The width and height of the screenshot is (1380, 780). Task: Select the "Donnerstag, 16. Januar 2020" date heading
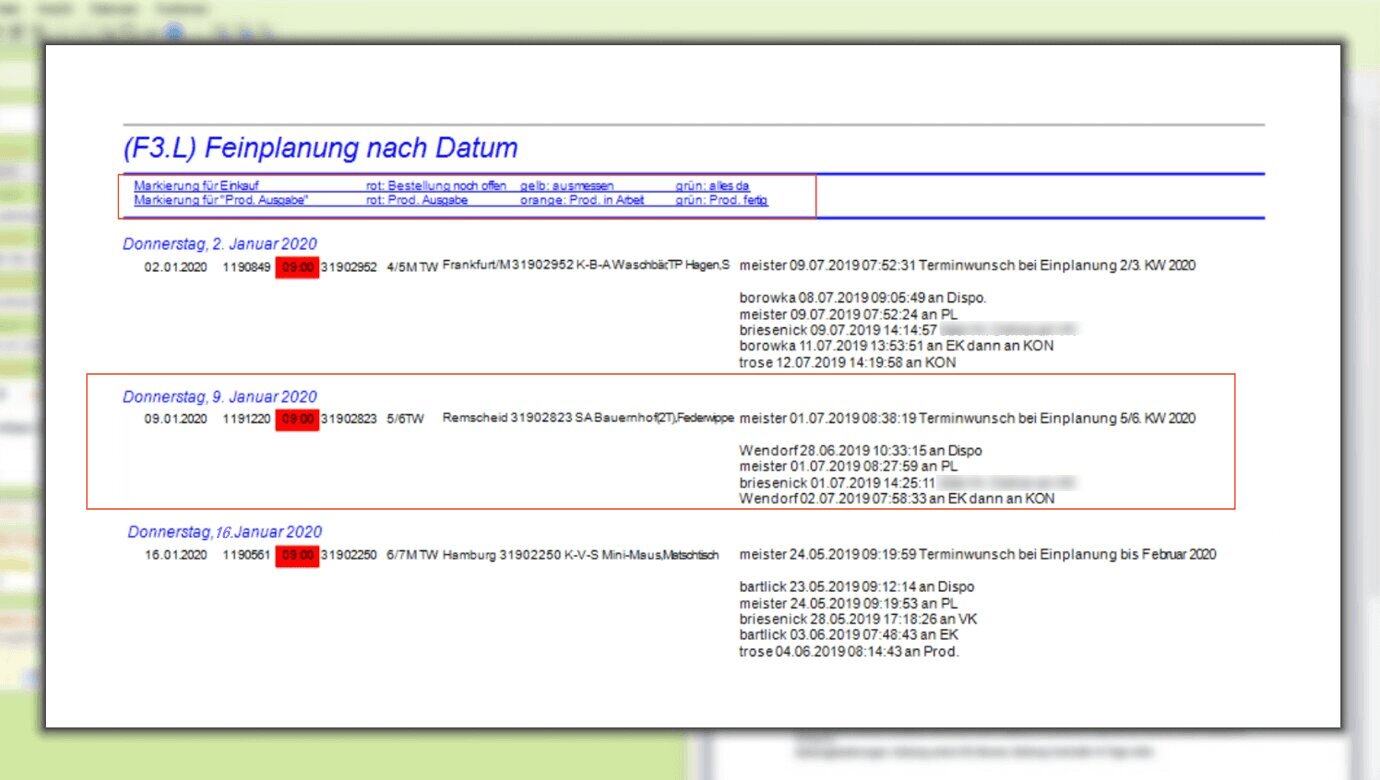pos(225,532)
